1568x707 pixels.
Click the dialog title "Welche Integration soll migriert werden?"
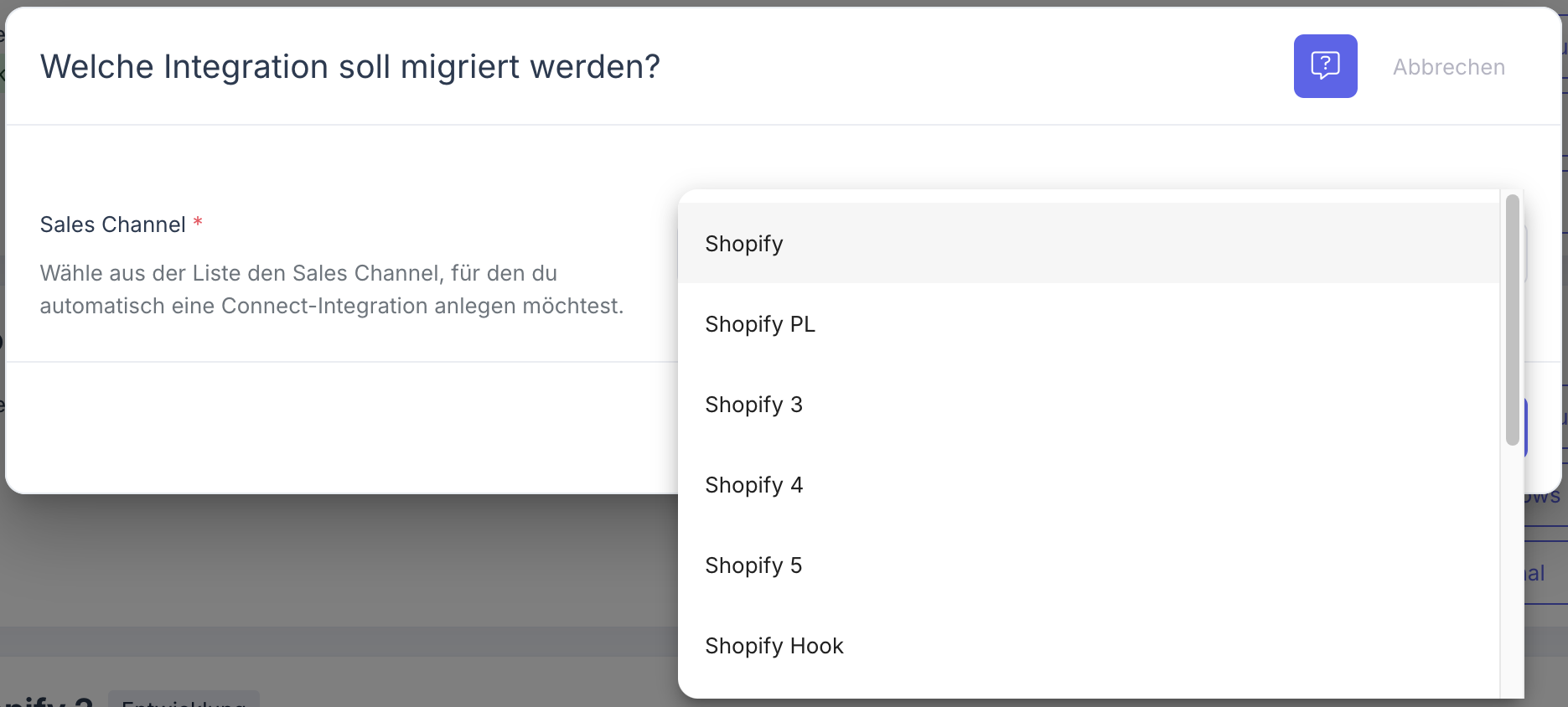pos(349,67)
